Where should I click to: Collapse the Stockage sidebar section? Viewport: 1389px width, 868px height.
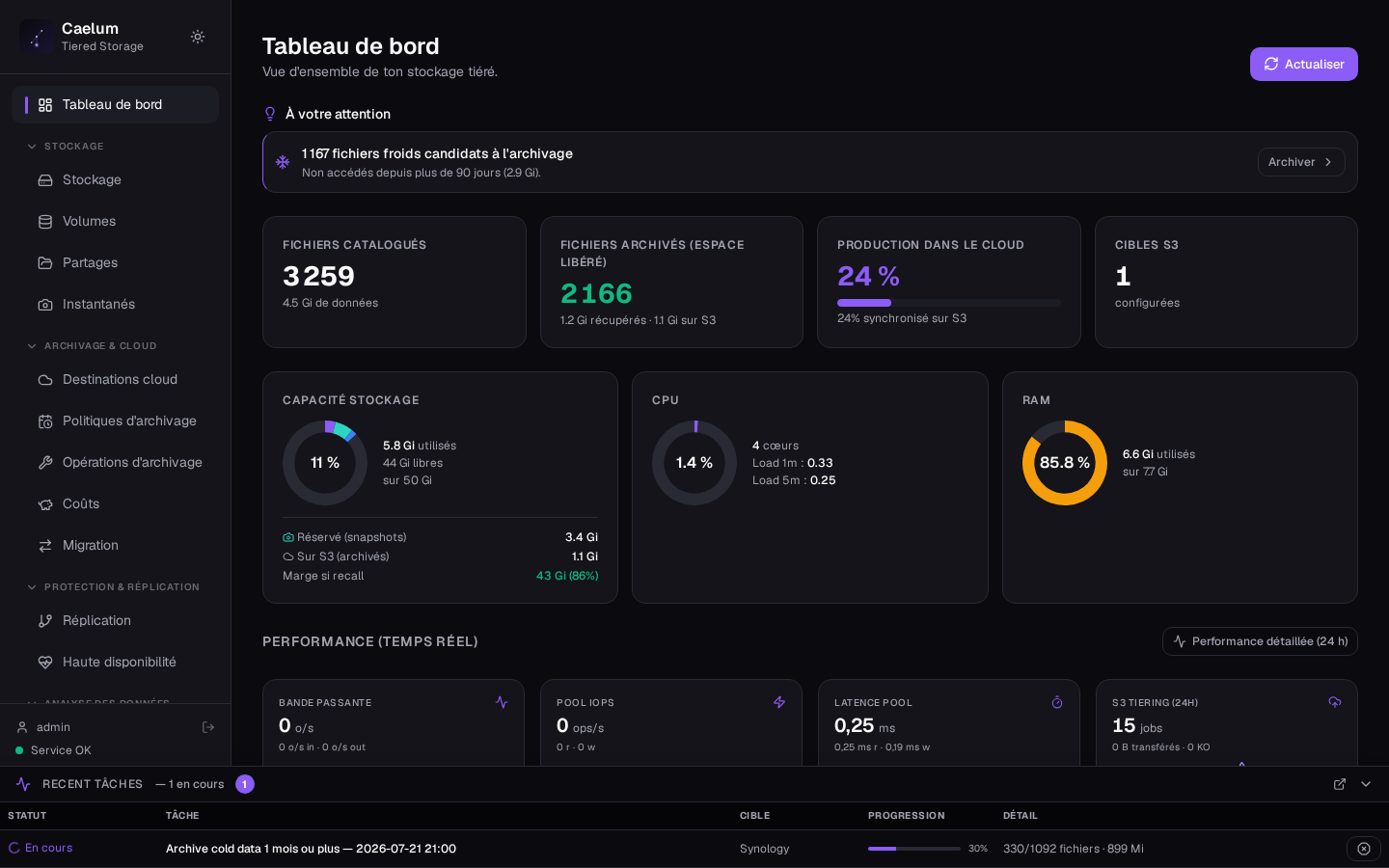pos(32,147)
